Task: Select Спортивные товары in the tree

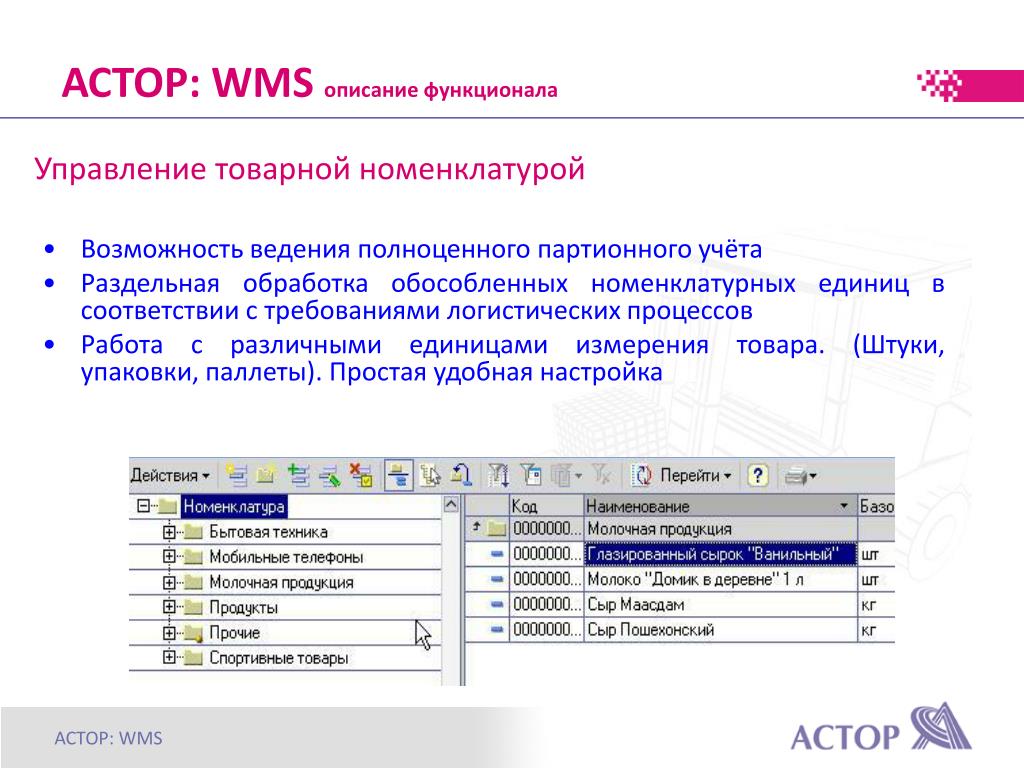Action: (x=278, y=658)
